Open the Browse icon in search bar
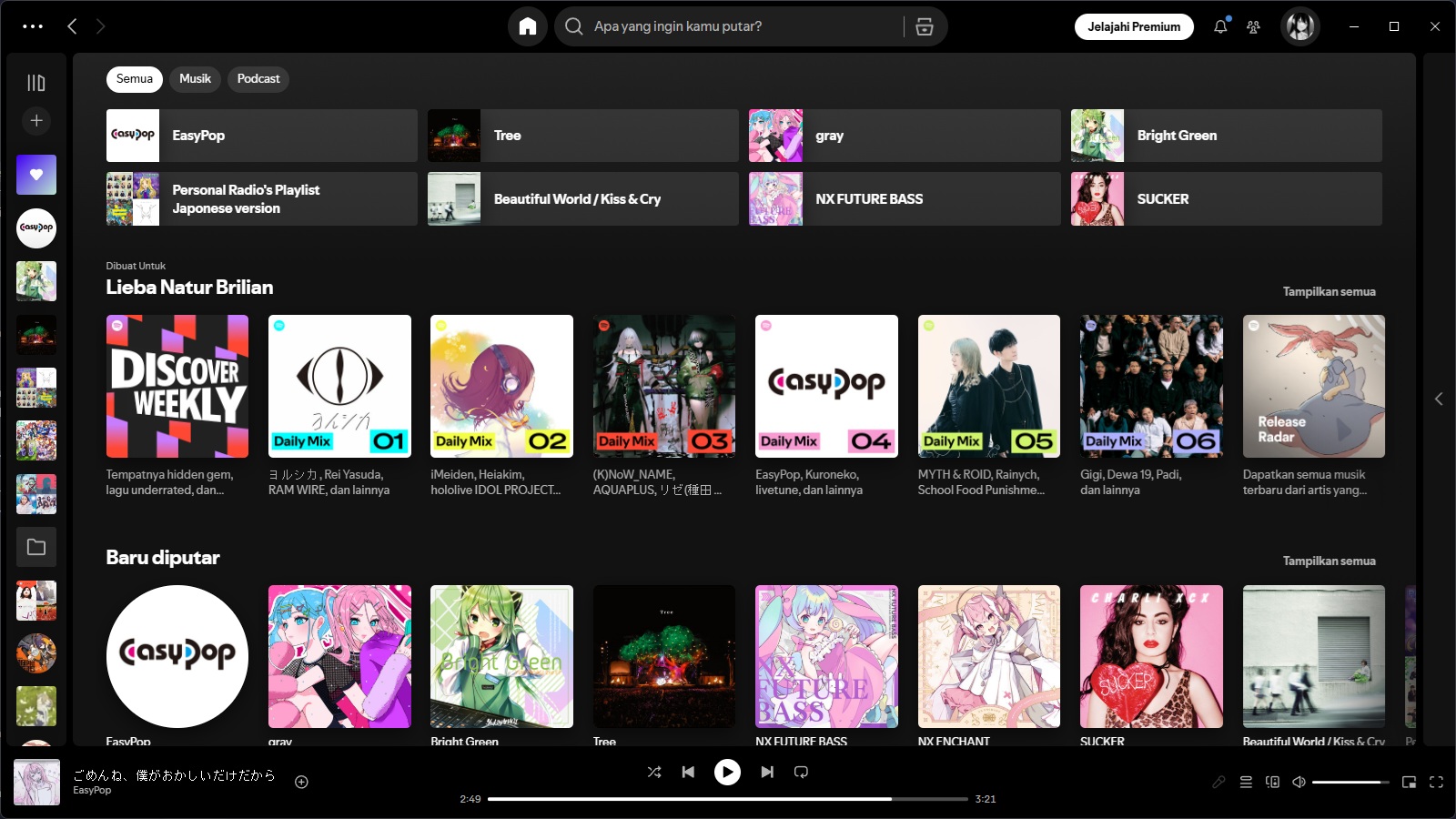The width and height of the screenshot is (1456, 819). pyautogui.click(x=925, y=26)
